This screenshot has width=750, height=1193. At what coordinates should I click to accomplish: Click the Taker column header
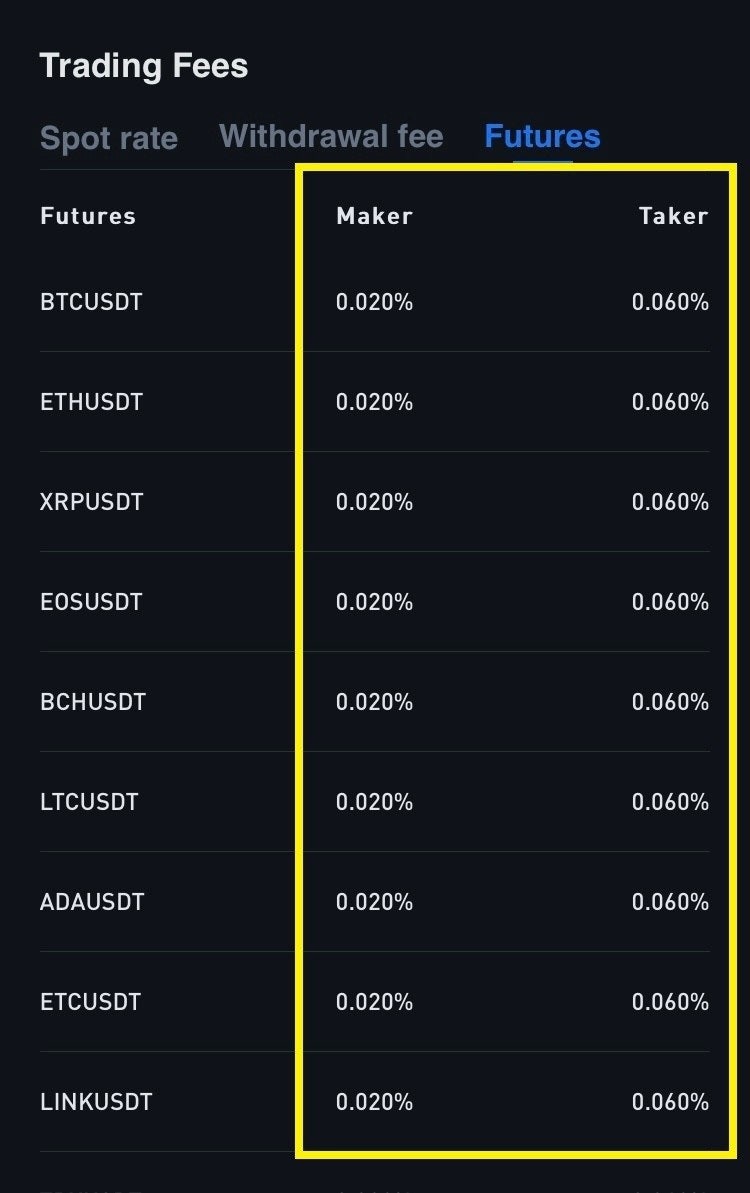point(673,216)
